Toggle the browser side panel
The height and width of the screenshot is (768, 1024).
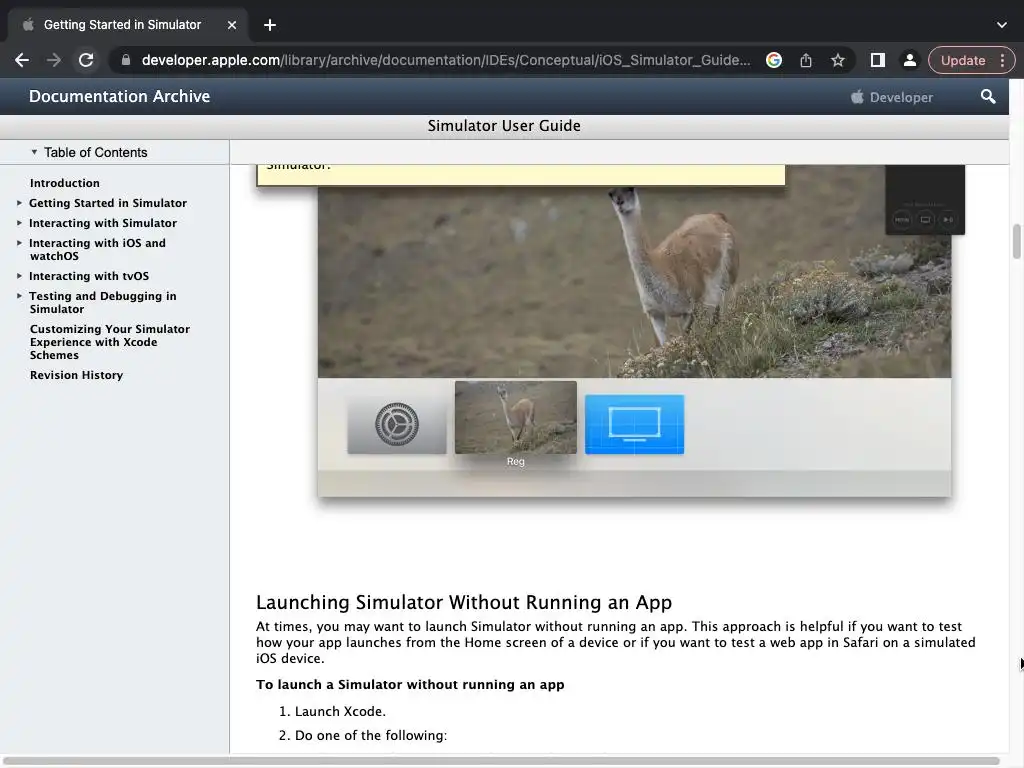coord(878,60)
